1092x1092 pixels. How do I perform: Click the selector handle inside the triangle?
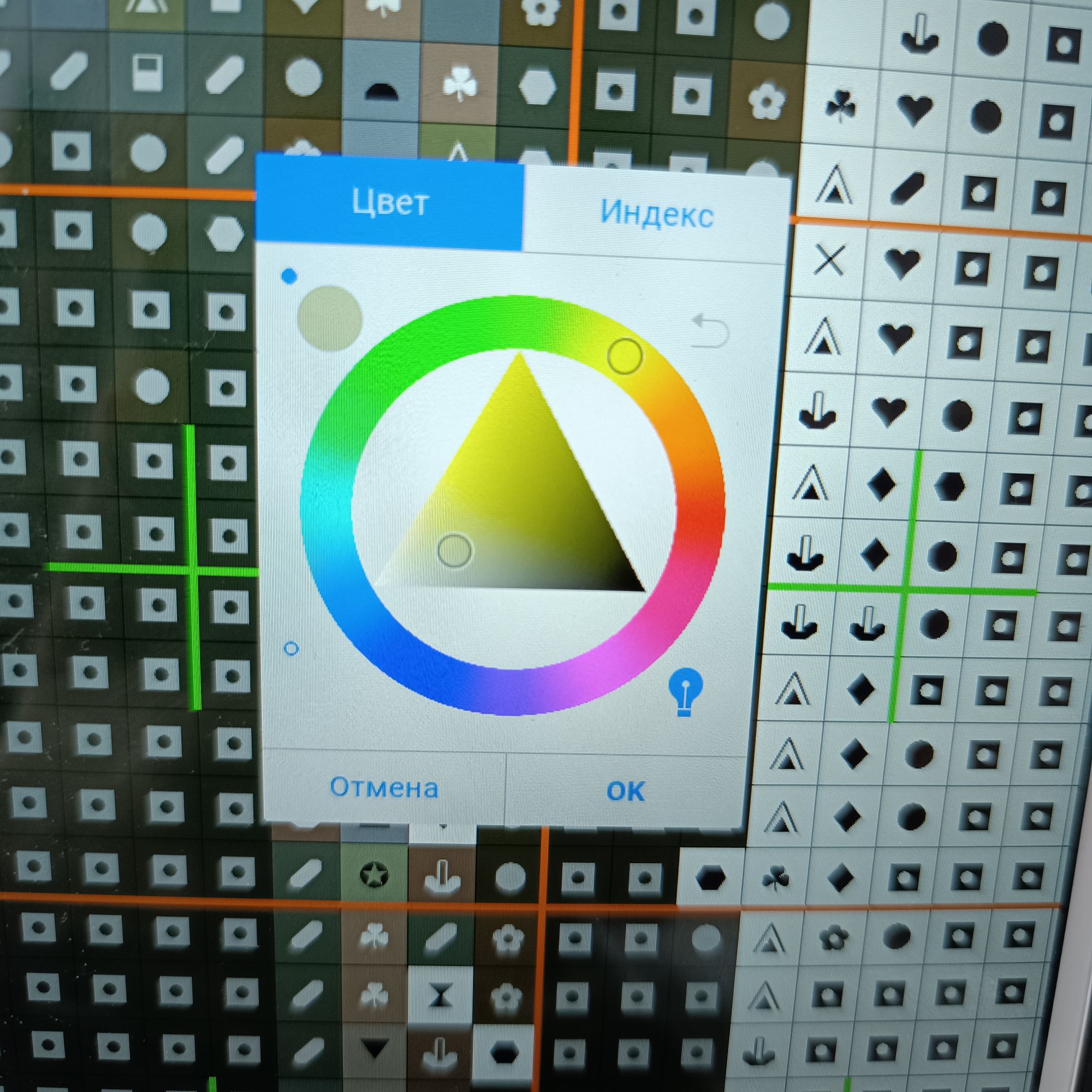(x=455, y=550)
